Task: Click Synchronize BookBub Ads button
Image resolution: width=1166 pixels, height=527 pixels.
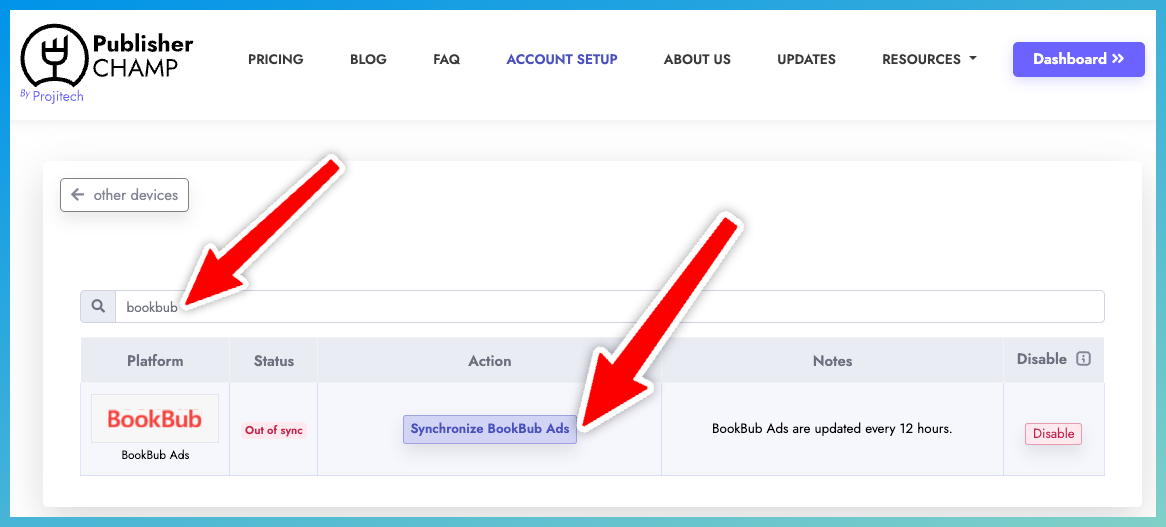Action: (x=490, y=429)
